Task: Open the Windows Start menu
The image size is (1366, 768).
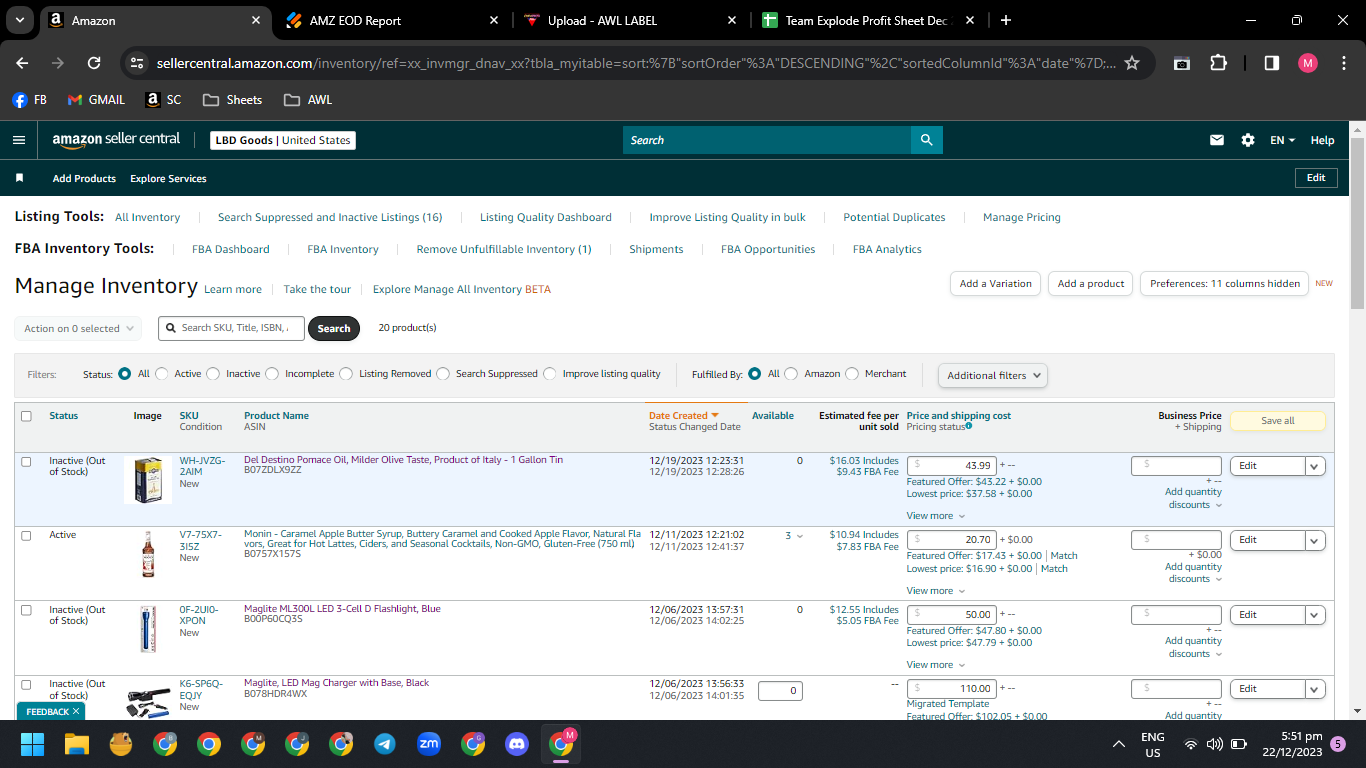Action: (33, 744)
